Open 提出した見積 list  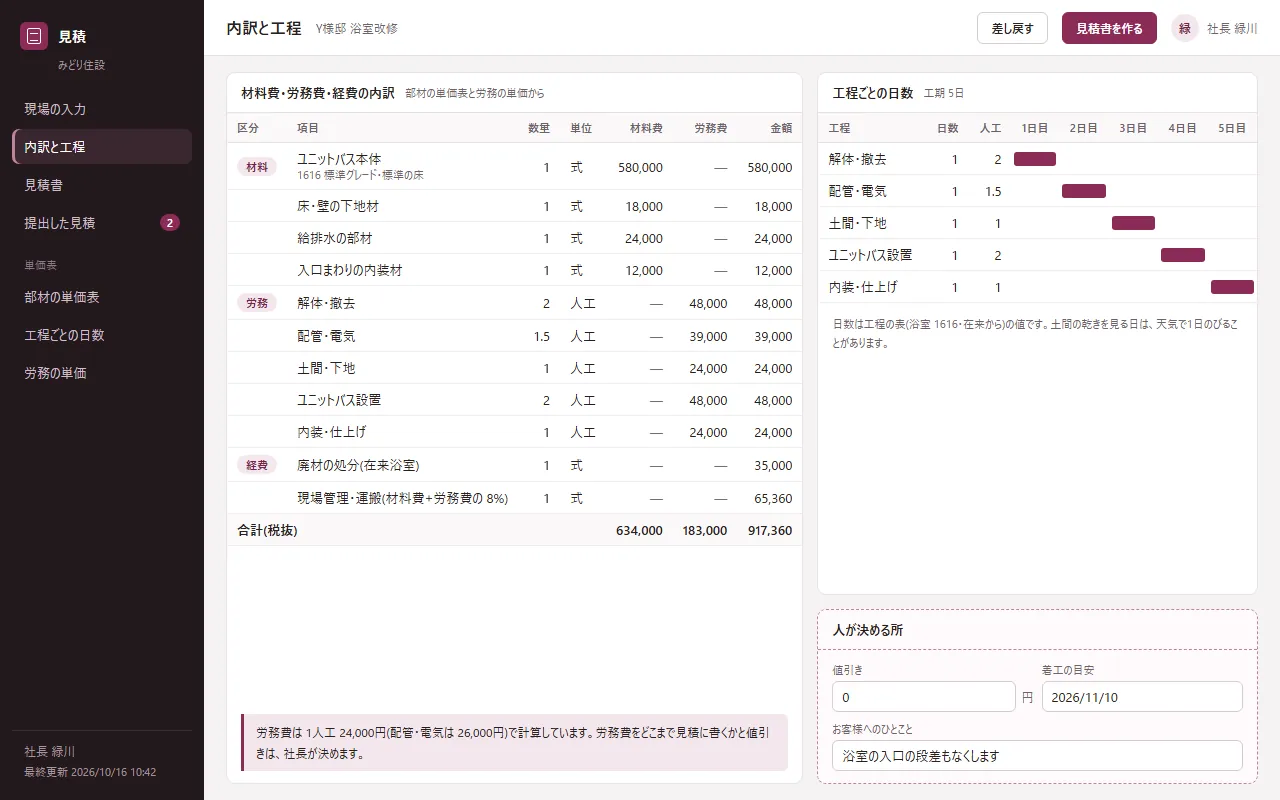click(x=102, y=223)
